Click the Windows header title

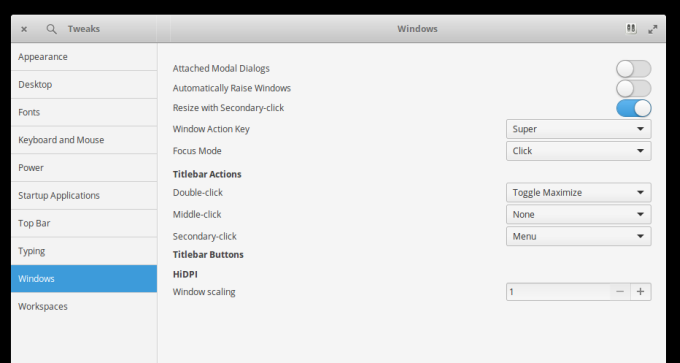point(417,29)
